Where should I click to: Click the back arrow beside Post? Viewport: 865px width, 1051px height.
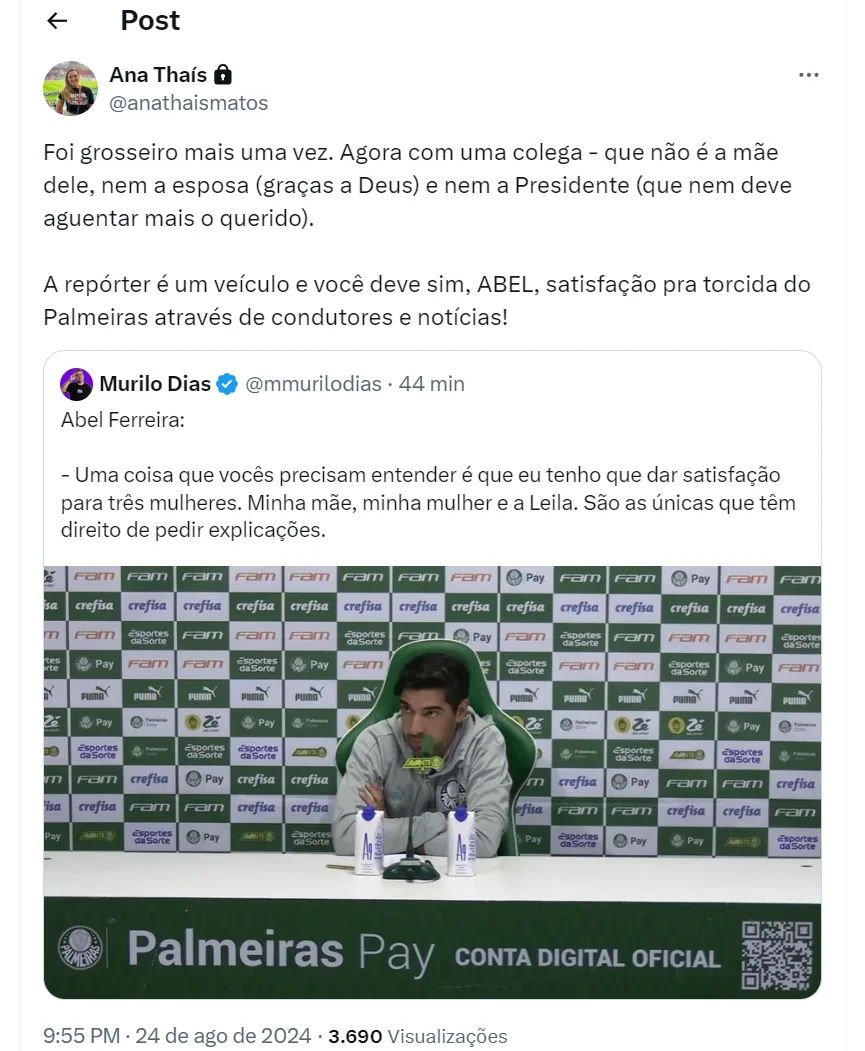click(x=57, y=21)
